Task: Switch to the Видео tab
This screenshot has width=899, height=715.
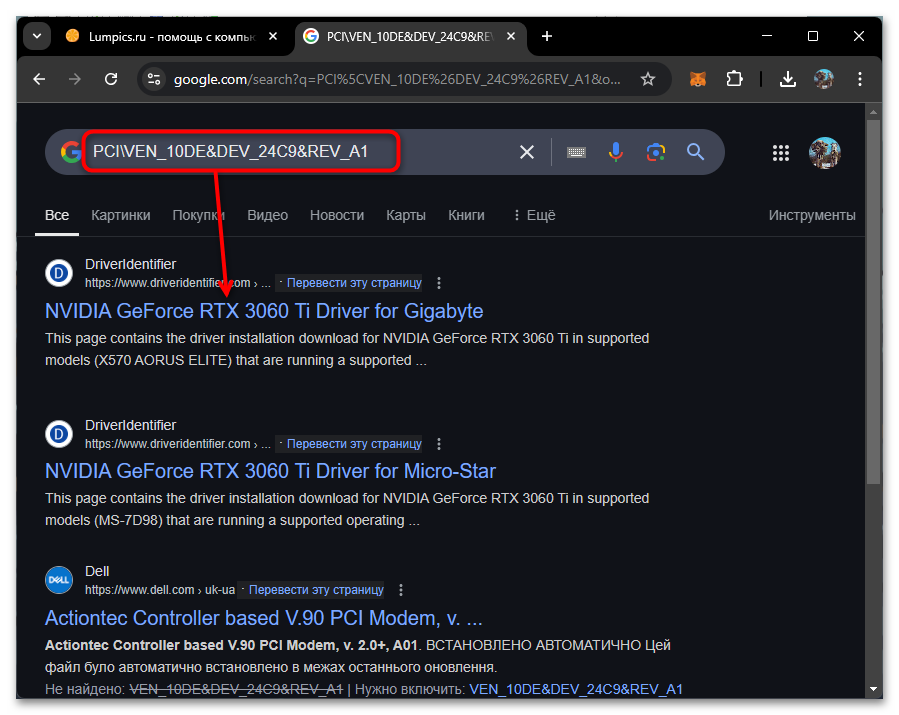Action: [x=267, y=216]
